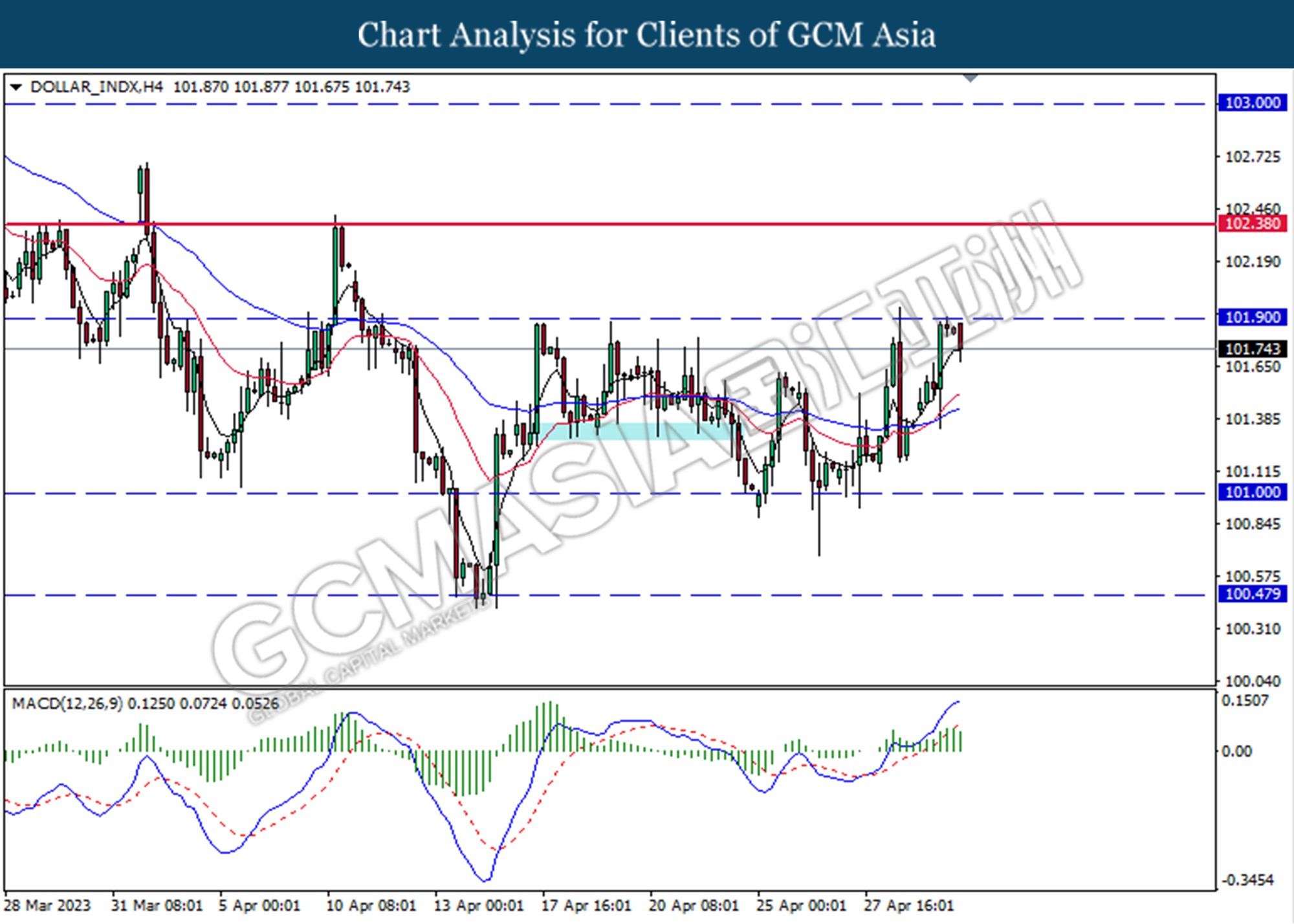Click the MACD 0.00 scale value
Viewport: 1294px width, 924px height.
click(x=1236, y=751)
